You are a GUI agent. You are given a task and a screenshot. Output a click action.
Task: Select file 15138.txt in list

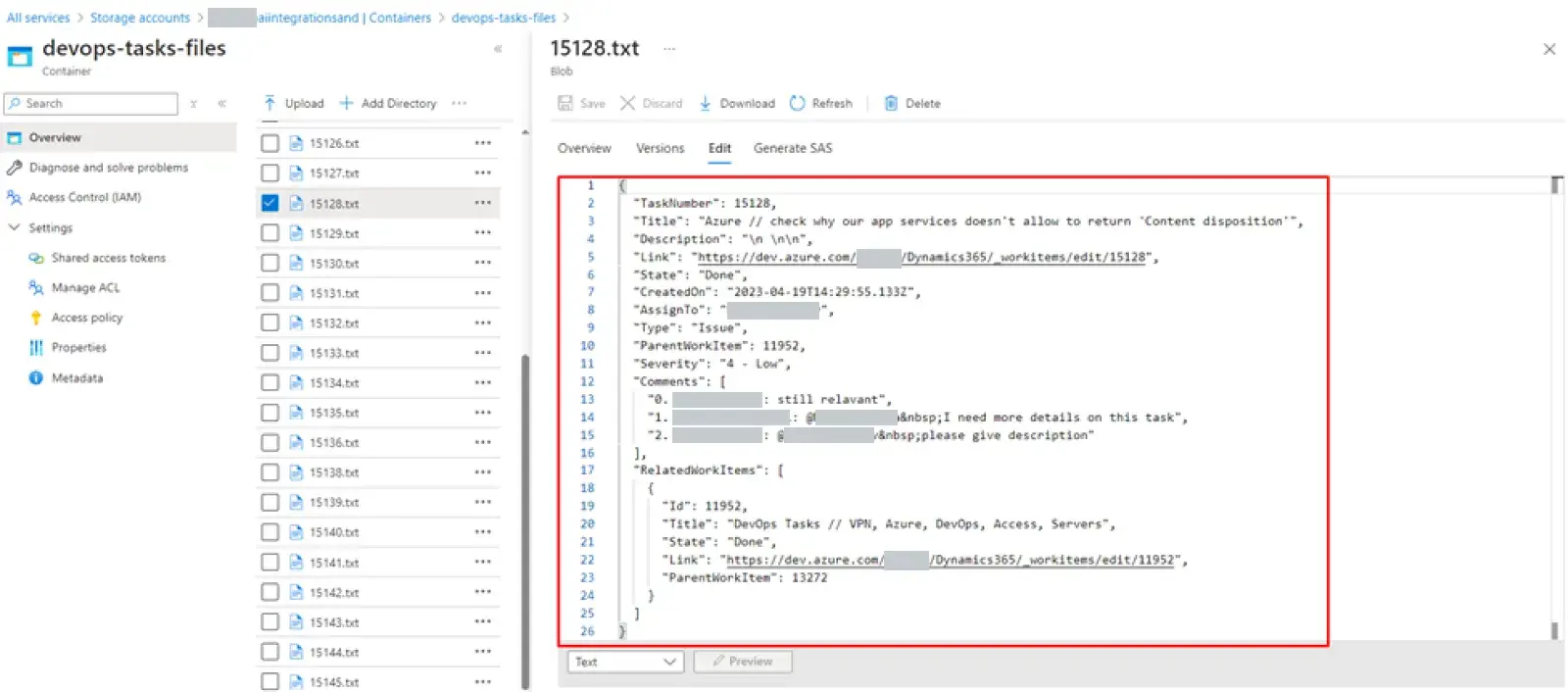334,472
